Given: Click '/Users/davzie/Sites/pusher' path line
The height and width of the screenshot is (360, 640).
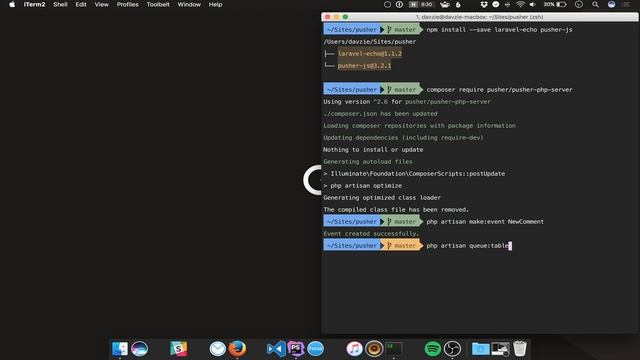Looking at the screenshot, I should (x=370, y=42).
